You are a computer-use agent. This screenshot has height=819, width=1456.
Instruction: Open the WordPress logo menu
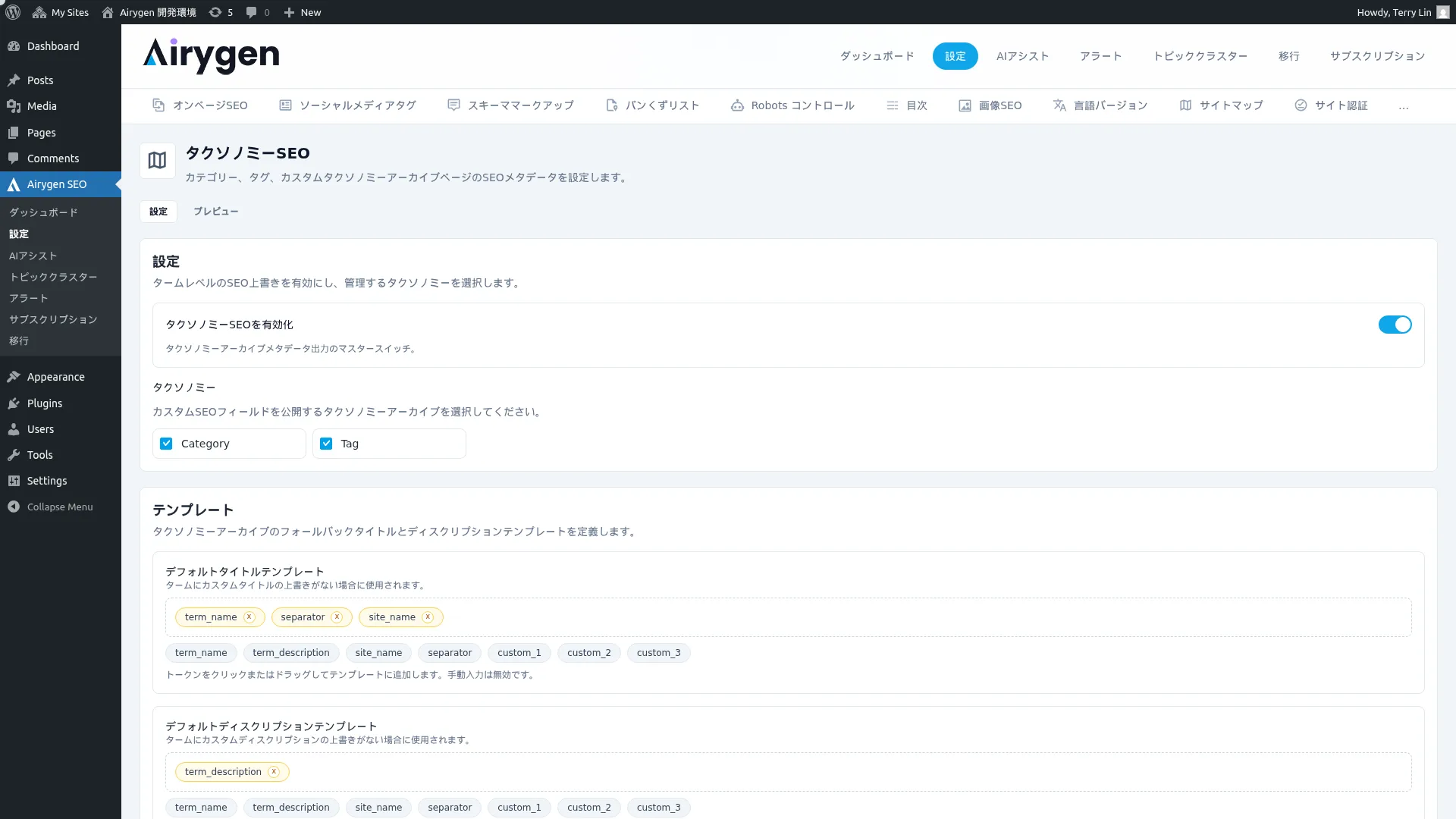[x=13, y=12]
